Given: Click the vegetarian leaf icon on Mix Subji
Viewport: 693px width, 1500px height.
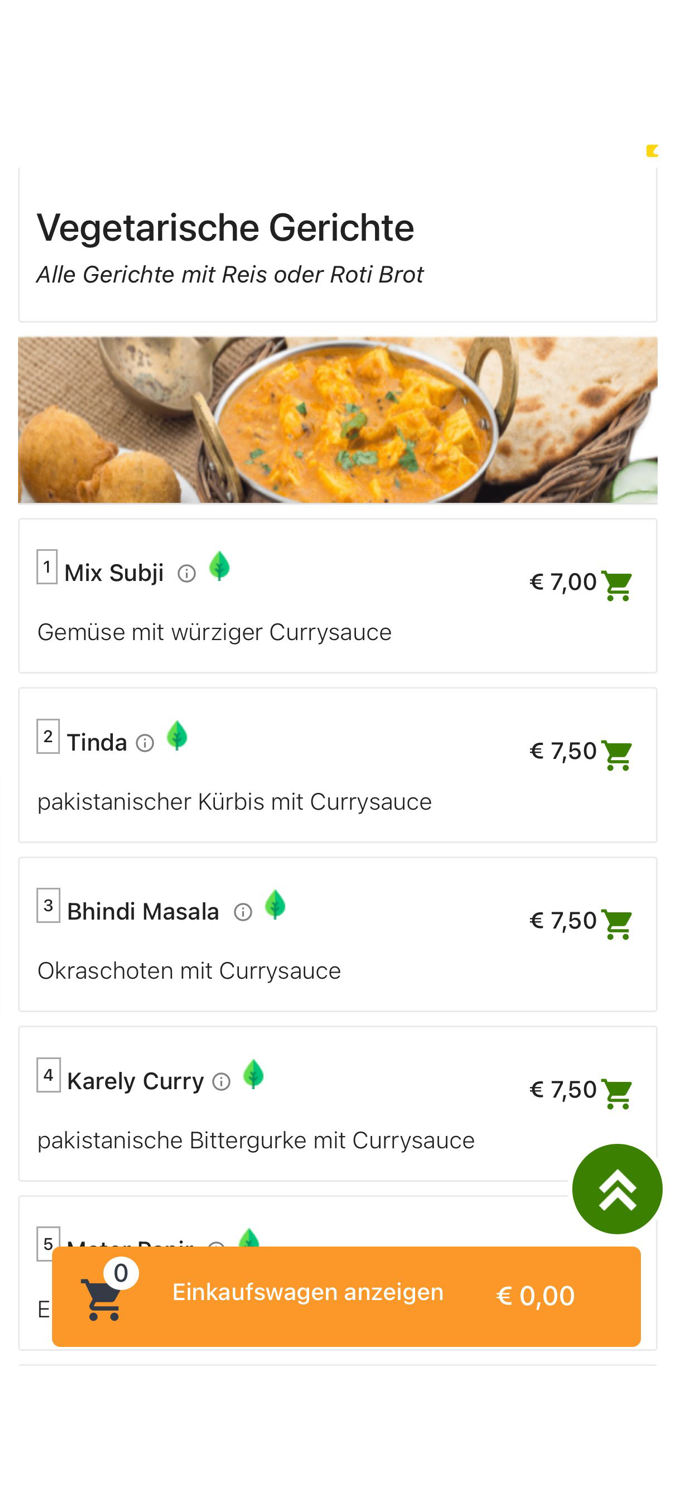Looking at the screenshot, I should pos(219,566).
